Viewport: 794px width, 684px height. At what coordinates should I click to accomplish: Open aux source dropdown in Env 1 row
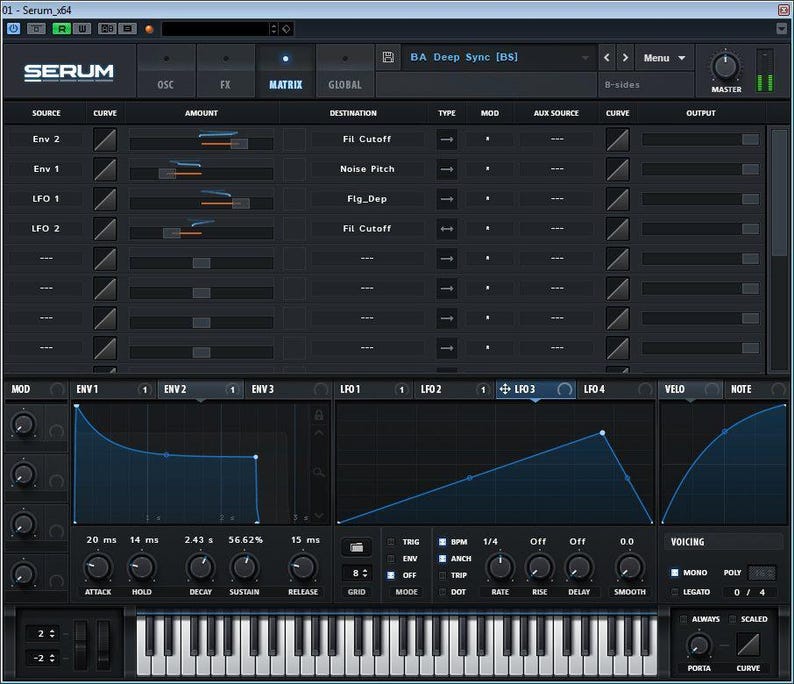[557, 169]
